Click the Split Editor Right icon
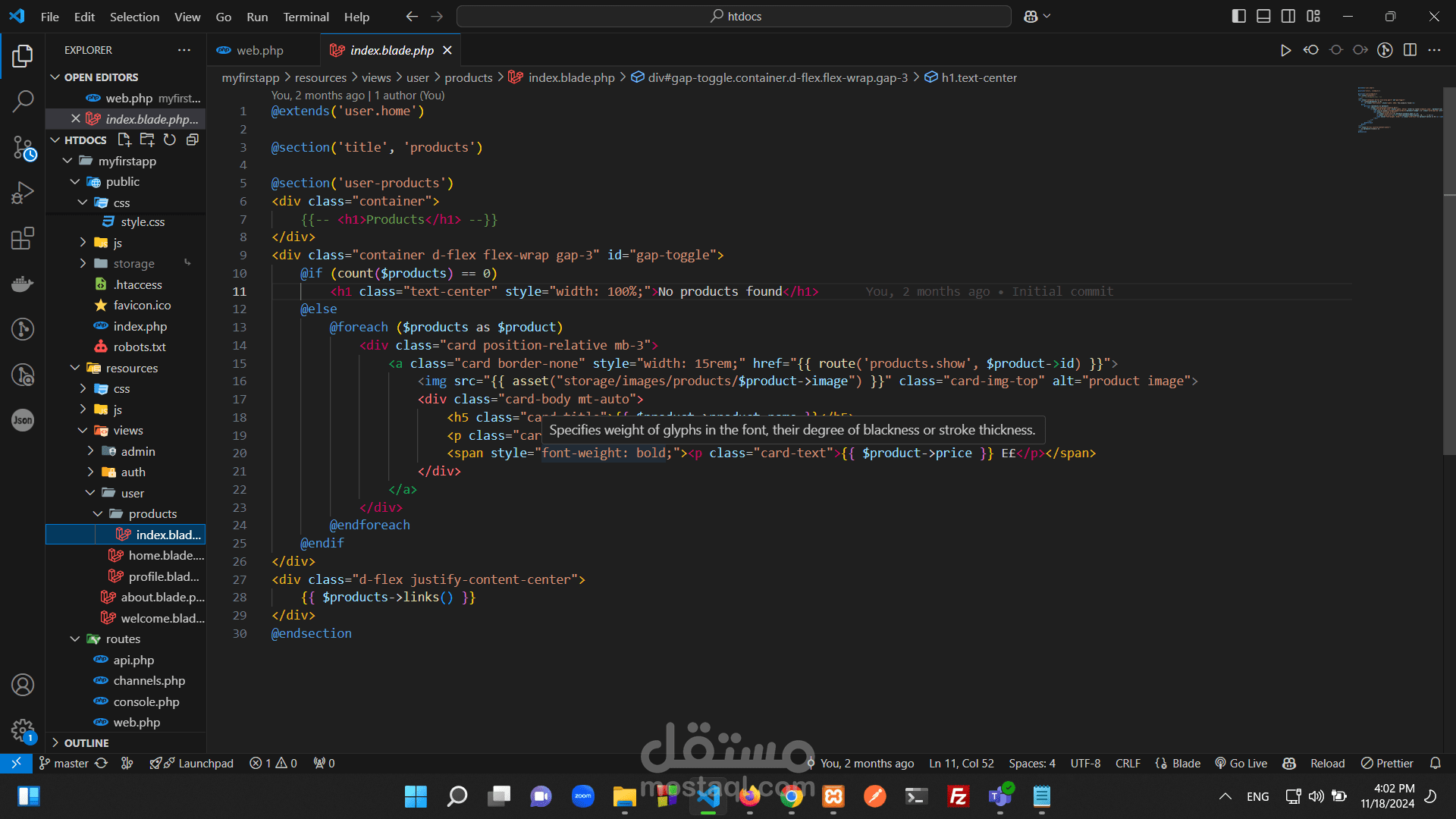The image size is (1456, 819). [1410, 50]
